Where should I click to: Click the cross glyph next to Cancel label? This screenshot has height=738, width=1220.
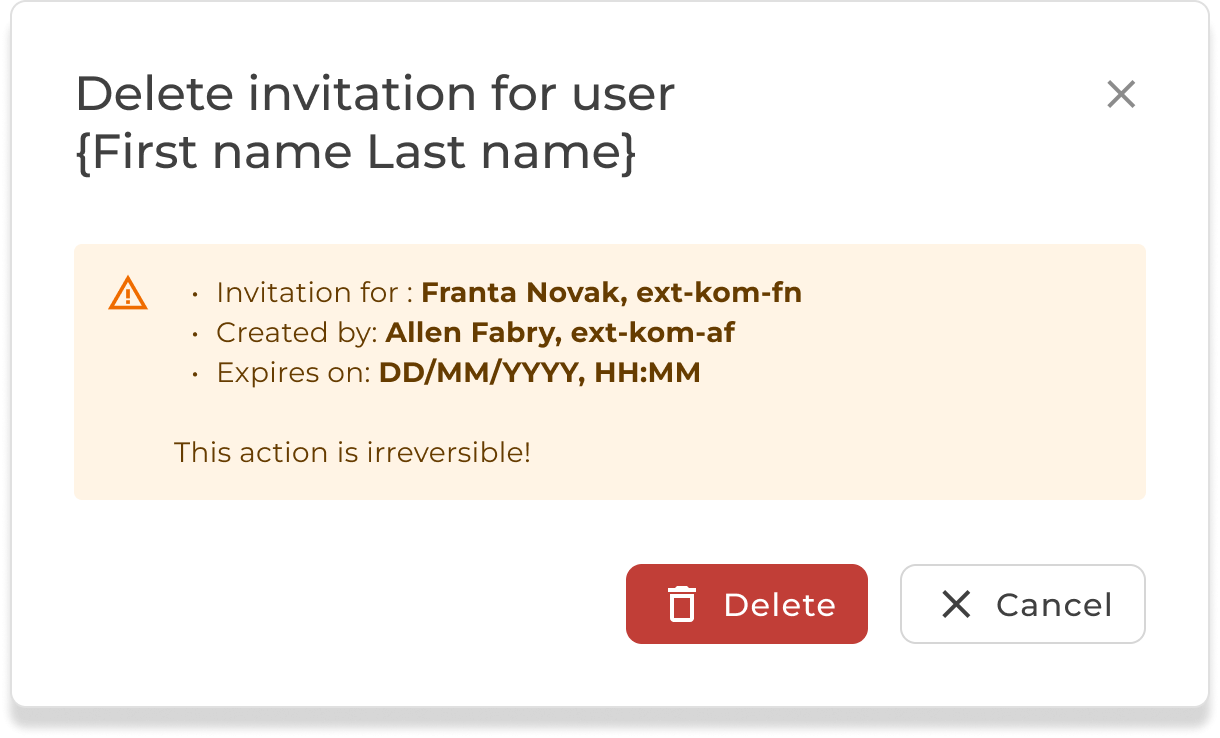click(x=957, y=604)
